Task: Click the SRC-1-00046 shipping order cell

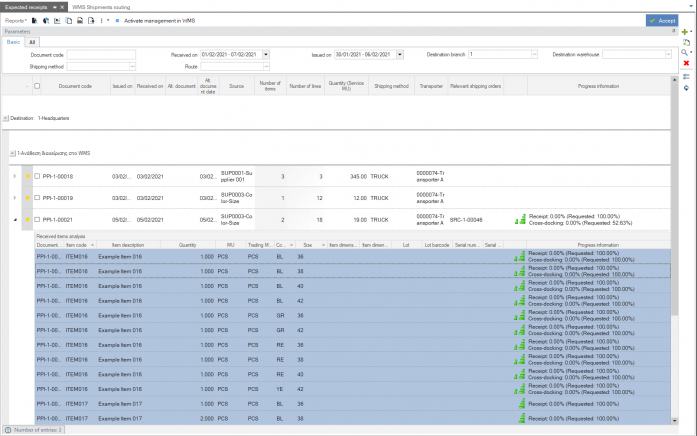Action: click(x=466, y=220)
